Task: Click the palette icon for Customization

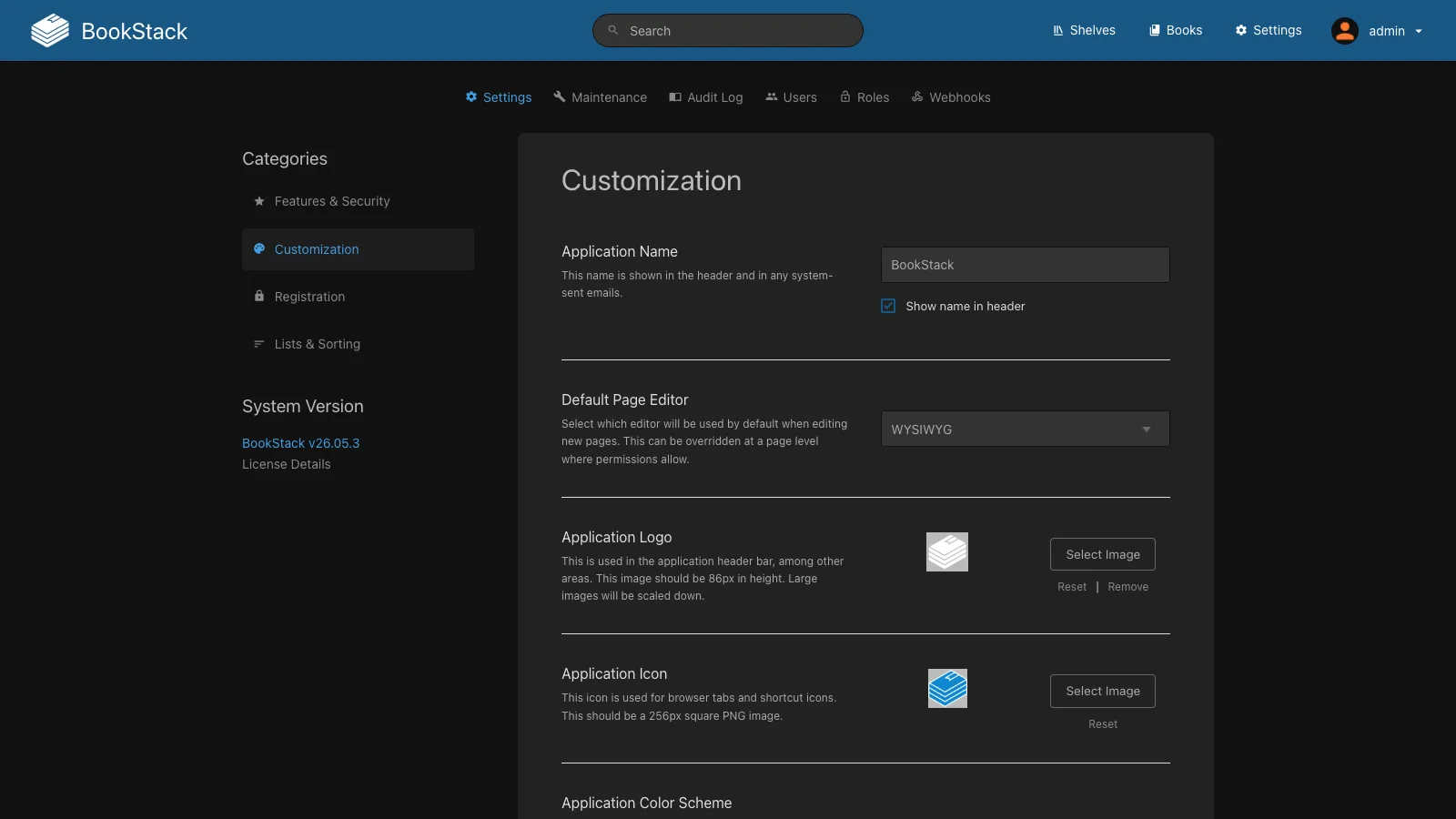Action: coord(259,248)
